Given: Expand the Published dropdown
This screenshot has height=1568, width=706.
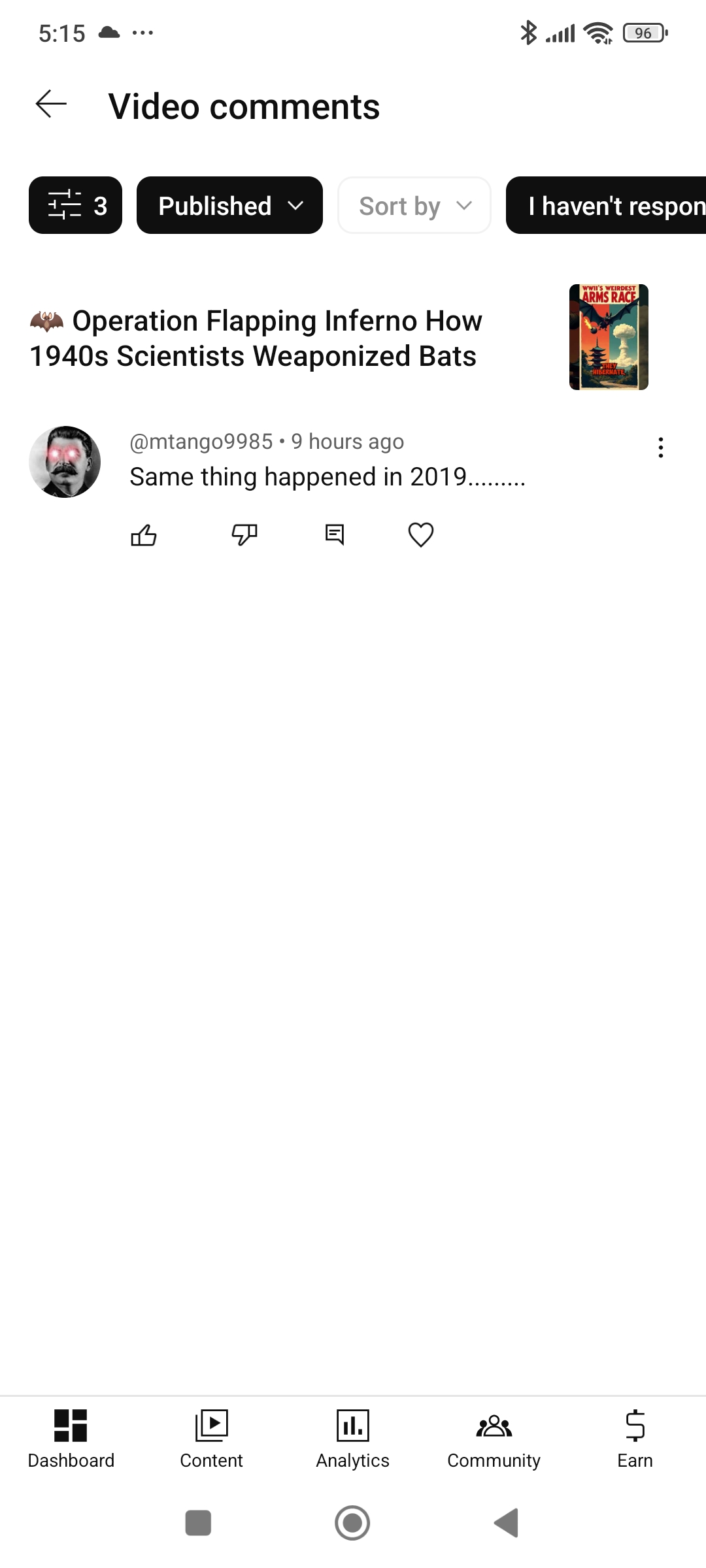Looking at the screenshot, I should click(229, 205).
